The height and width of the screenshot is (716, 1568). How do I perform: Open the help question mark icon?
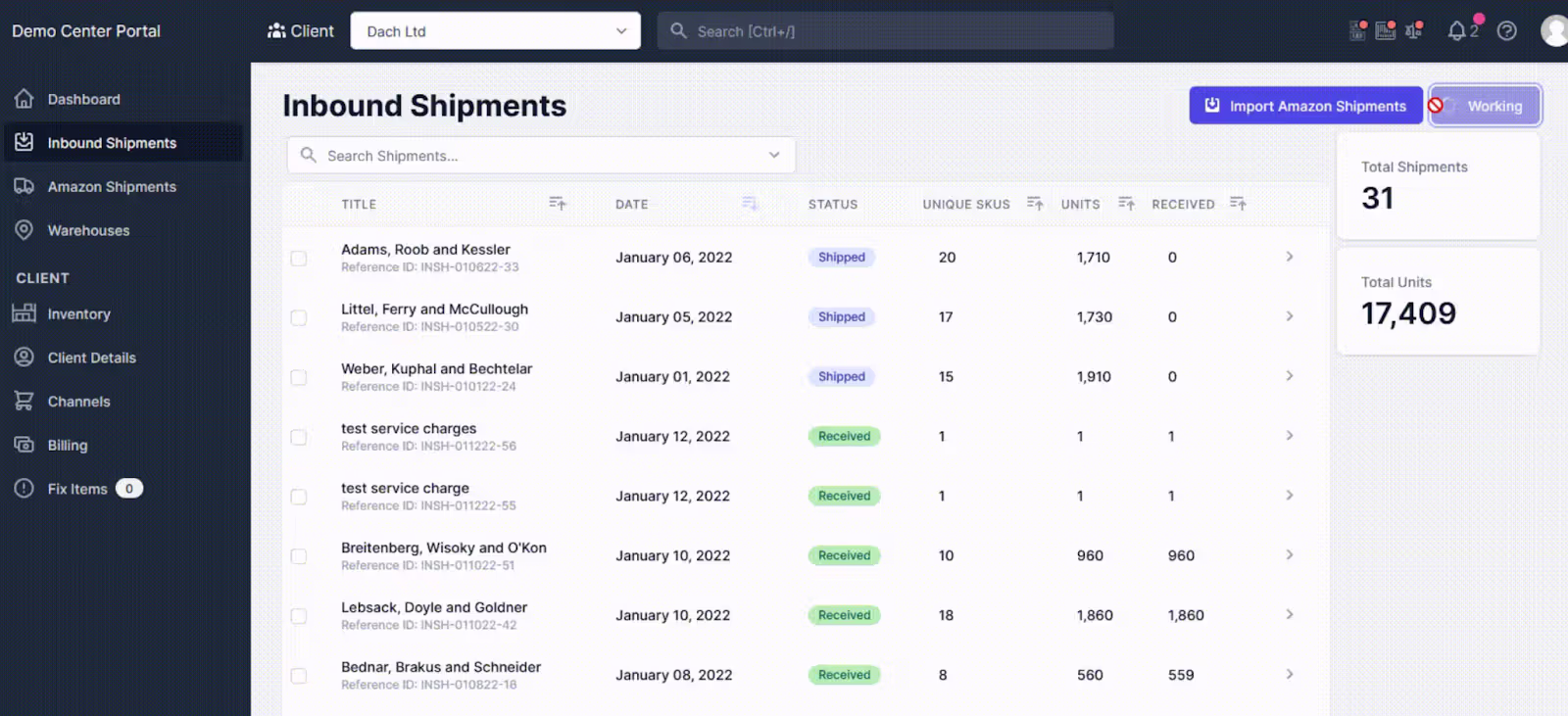[1507, 31]
